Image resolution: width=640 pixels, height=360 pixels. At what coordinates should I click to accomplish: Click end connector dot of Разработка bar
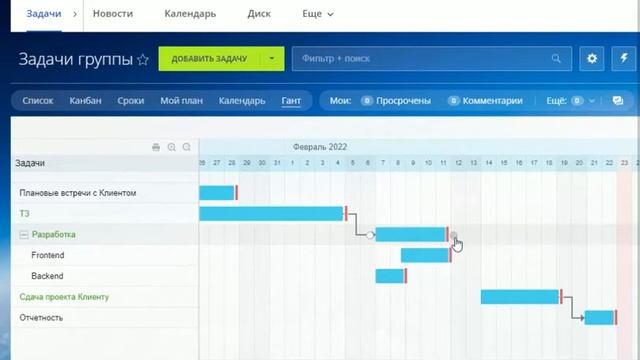pos(453,235)
